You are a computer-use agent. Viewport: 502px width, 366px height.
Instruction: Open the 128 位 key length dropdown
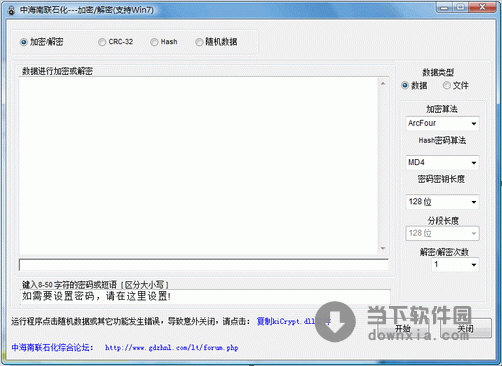pyautogui.click(x=442, y=202)
